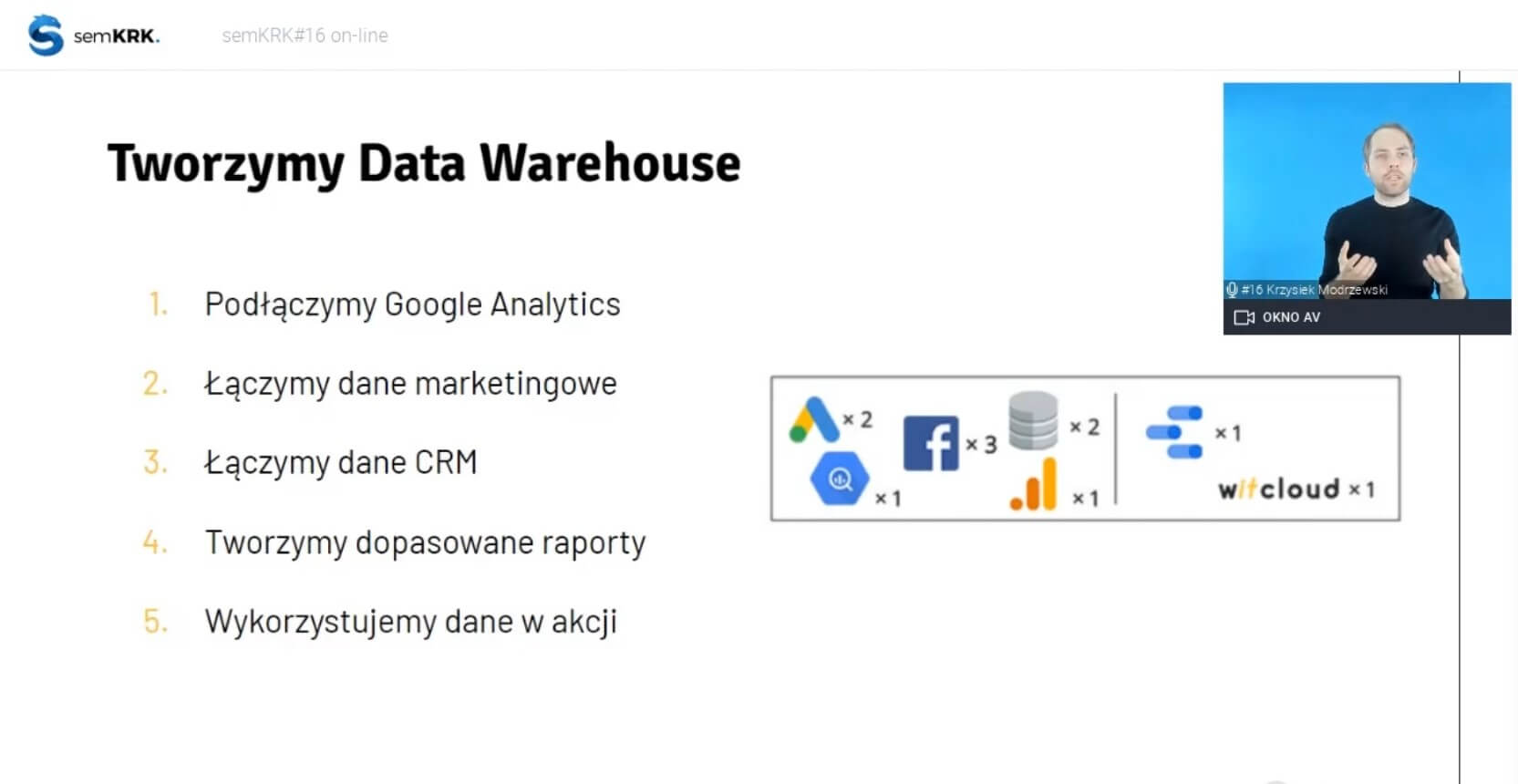Click the blue Data Studio icon
The image size is (1518, 784).
[1174, 432]
